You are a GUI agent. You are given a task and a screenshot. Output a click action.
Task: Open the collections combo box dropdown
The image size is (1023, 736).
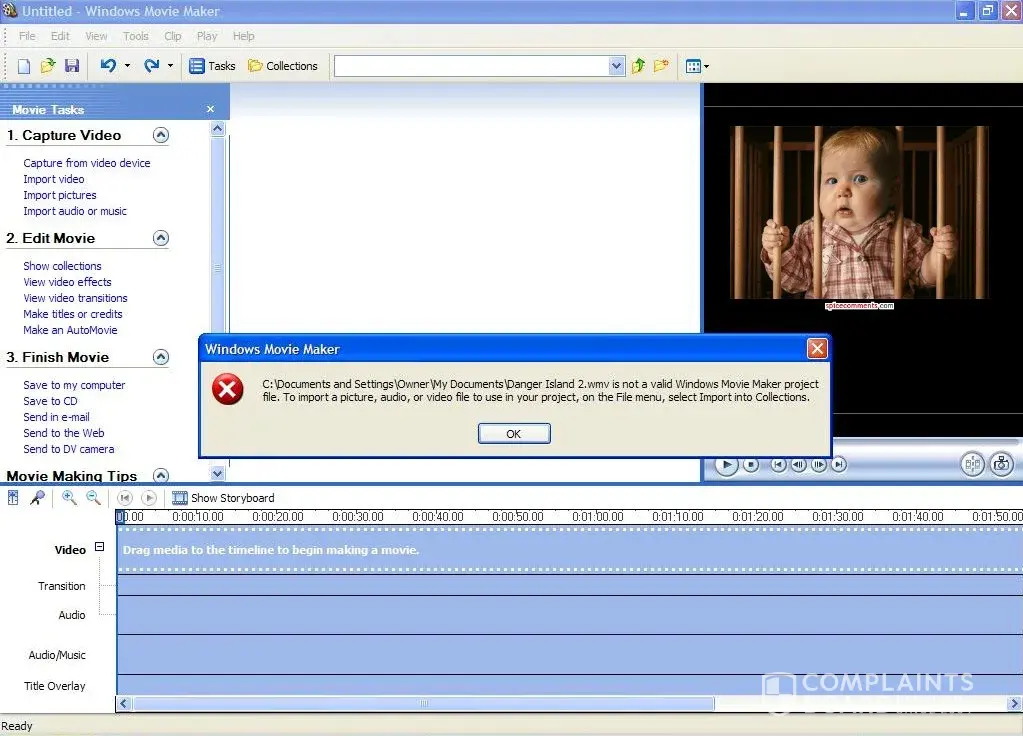[616, 66]
